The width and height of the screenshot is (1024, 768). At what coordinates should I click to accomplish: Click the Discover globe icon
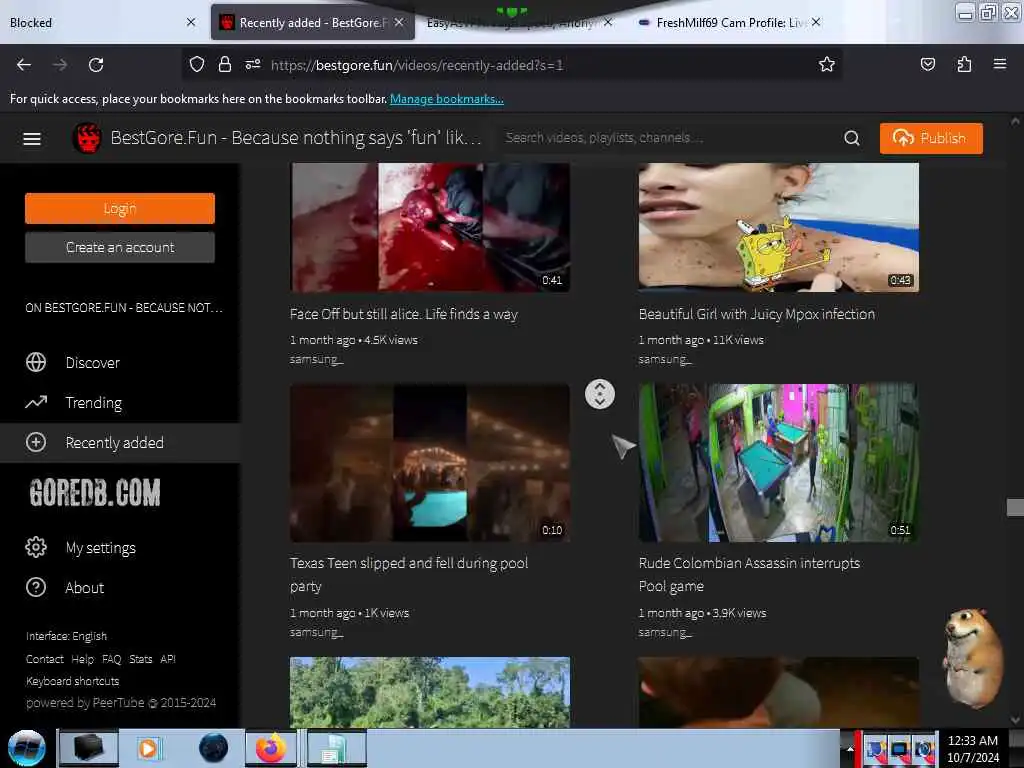[36, 362]
